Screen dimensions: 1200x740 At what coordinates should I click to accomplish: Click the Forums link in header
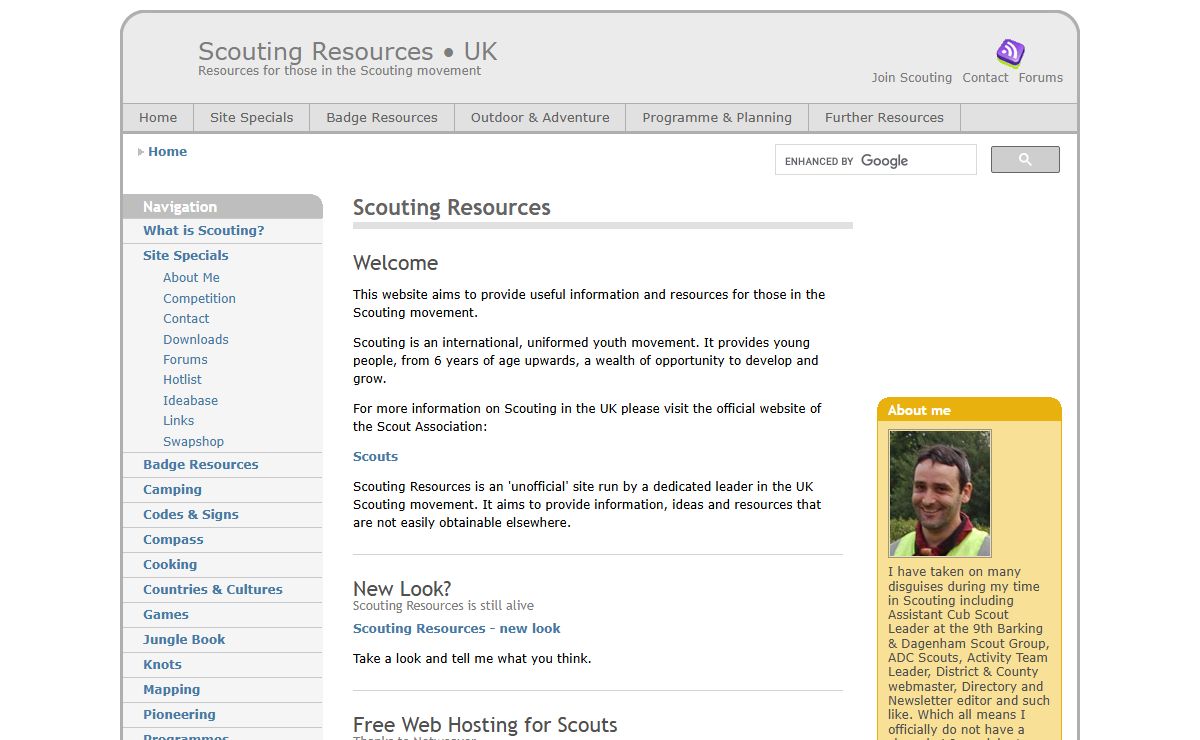[x=1041, y=78]
